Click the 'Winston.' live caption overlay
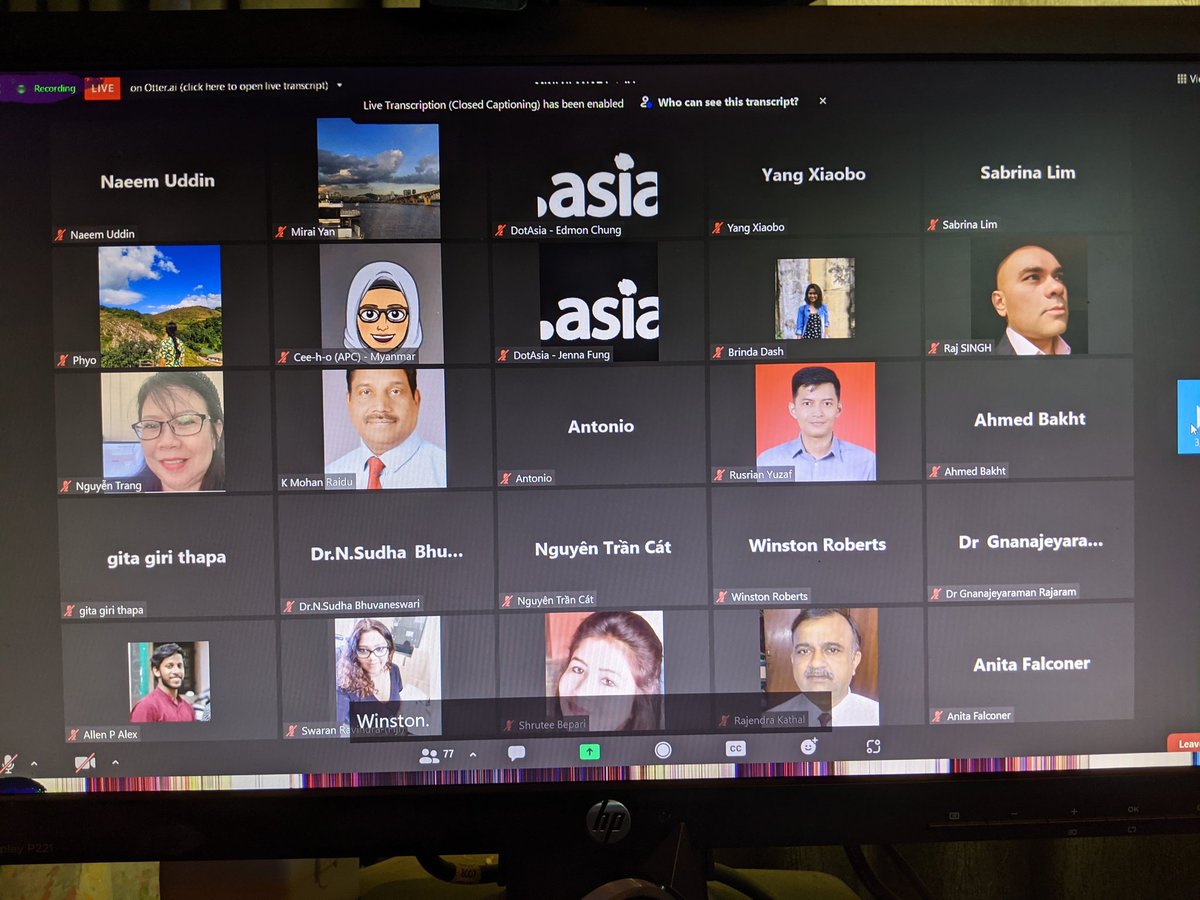 394,721
